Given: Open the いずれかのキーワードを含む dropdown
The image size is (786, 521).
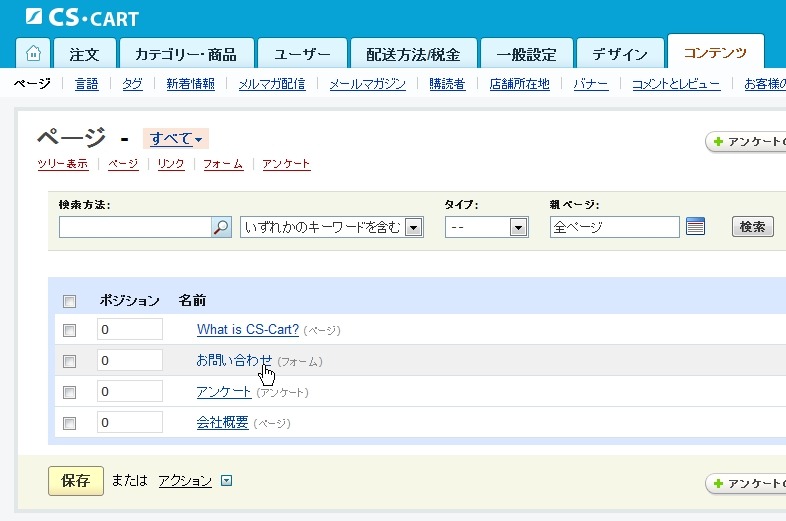Looking at the screenshot, I should (332, 227).
